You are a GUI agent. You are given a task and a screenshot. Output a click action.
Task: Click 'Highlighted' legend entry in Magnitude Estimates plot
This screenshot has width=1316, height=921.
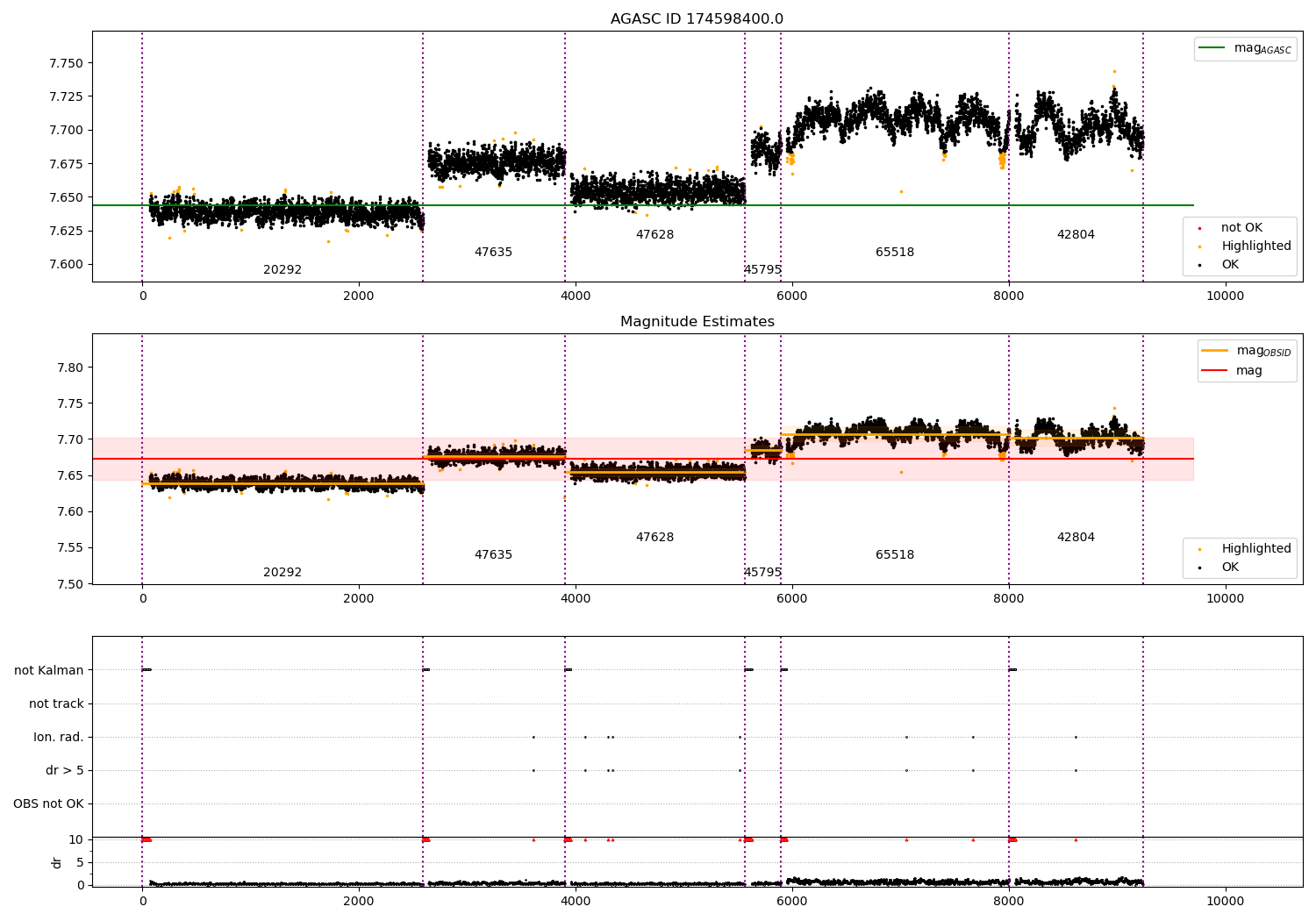(1256, 549)
